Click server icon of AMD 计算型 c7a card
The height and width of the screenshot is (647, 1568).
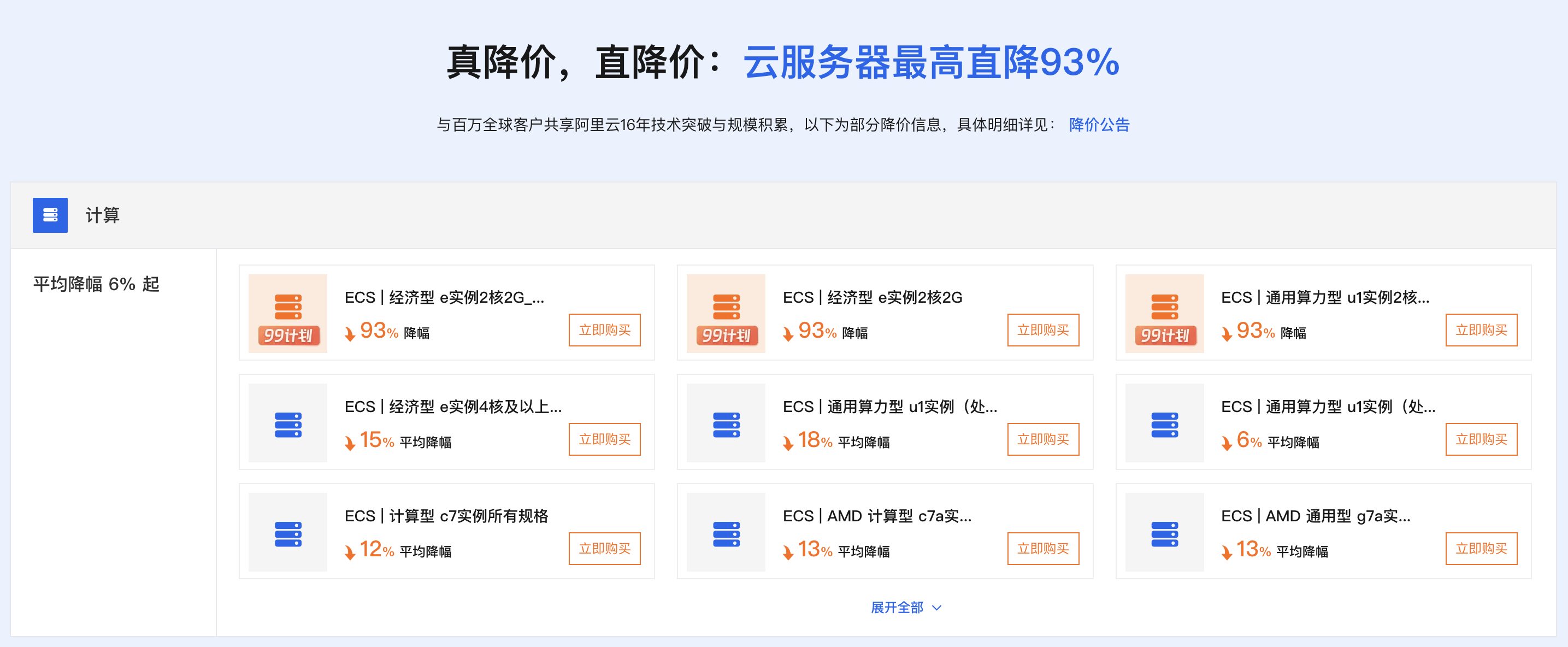coord(726,532)
